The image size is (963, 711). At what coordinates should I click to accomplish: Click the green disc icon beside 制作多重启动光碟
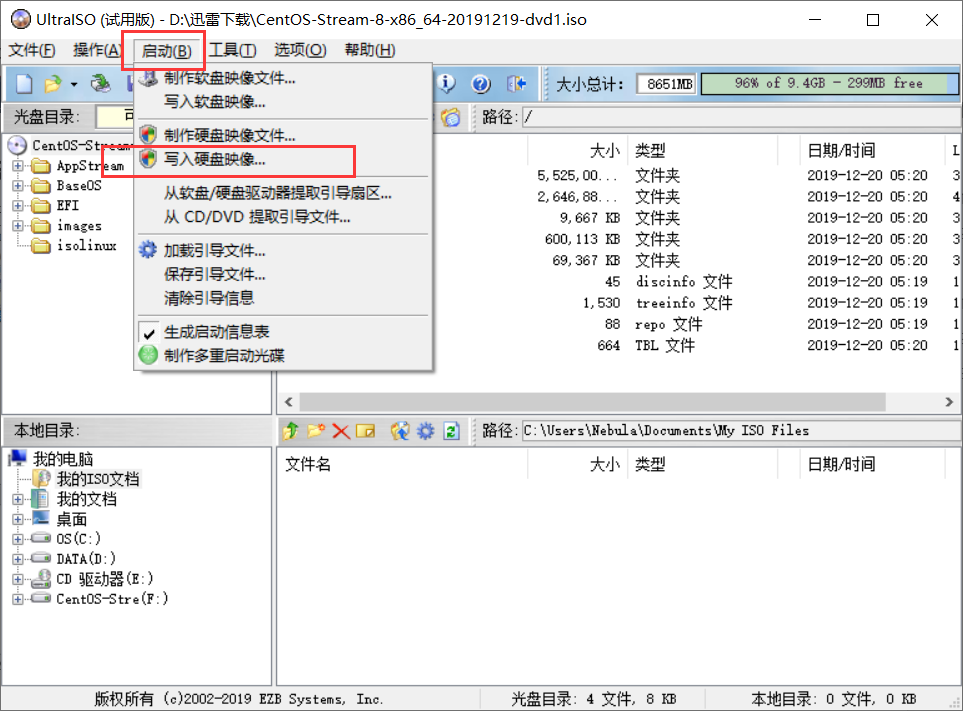click(x=148, y=355)
